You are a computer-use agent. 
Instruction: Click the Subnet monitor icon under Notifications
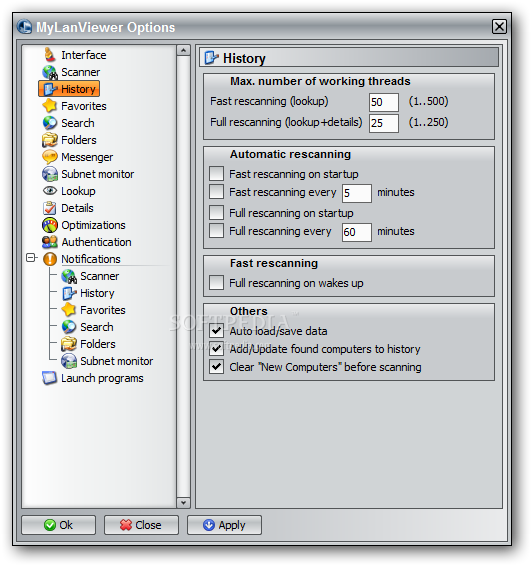(69, 361)
